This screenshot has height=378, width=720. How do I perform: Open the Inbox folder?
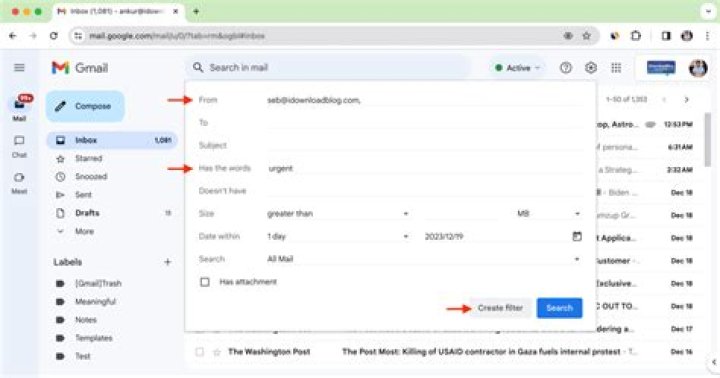coord(112,140)
